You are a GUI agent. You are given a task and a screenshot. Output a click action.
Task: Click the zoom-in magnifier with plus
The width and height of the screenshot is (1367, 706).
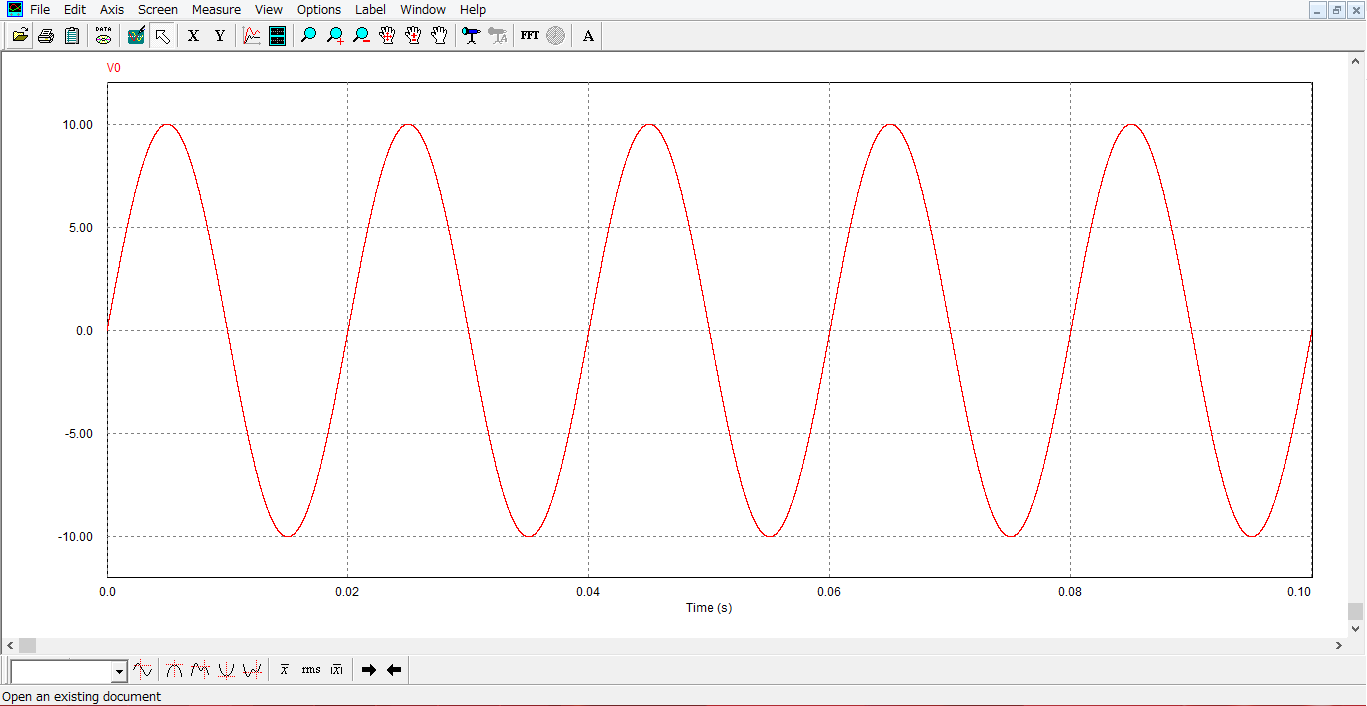click(x=335, y=36)
